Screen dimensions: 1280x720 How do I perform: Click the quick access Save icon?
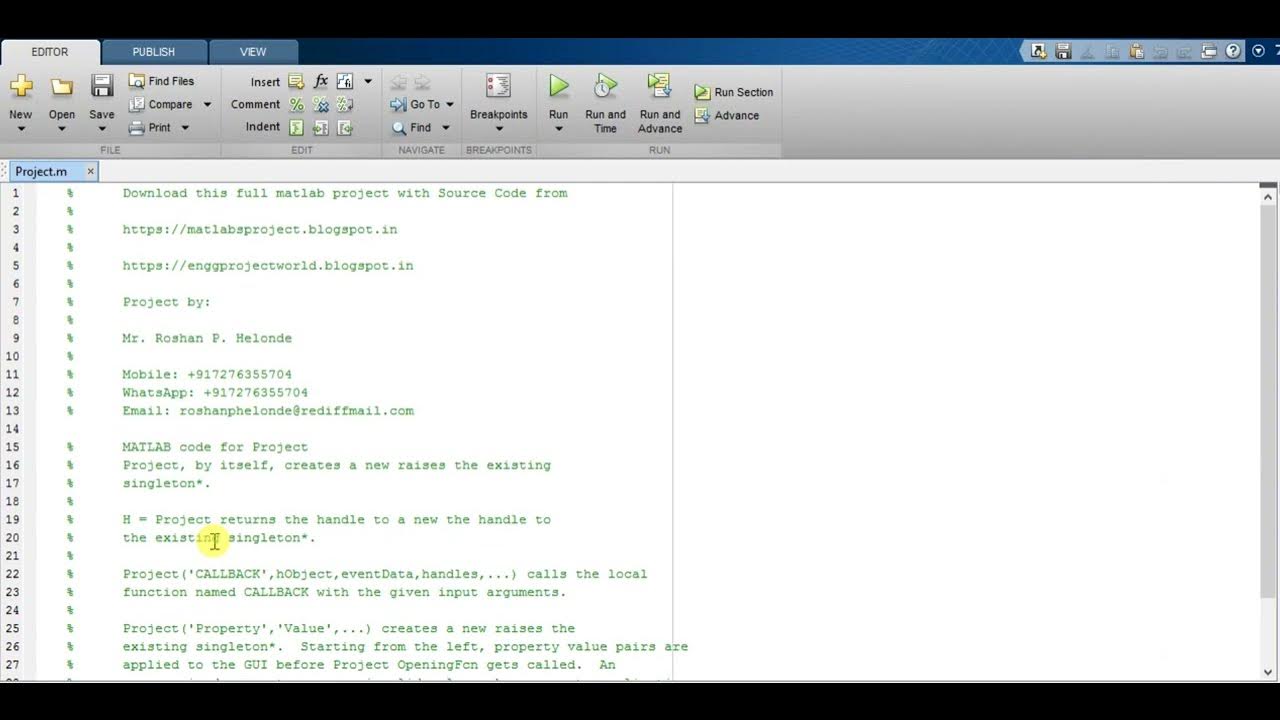[x=1063, y=51]
